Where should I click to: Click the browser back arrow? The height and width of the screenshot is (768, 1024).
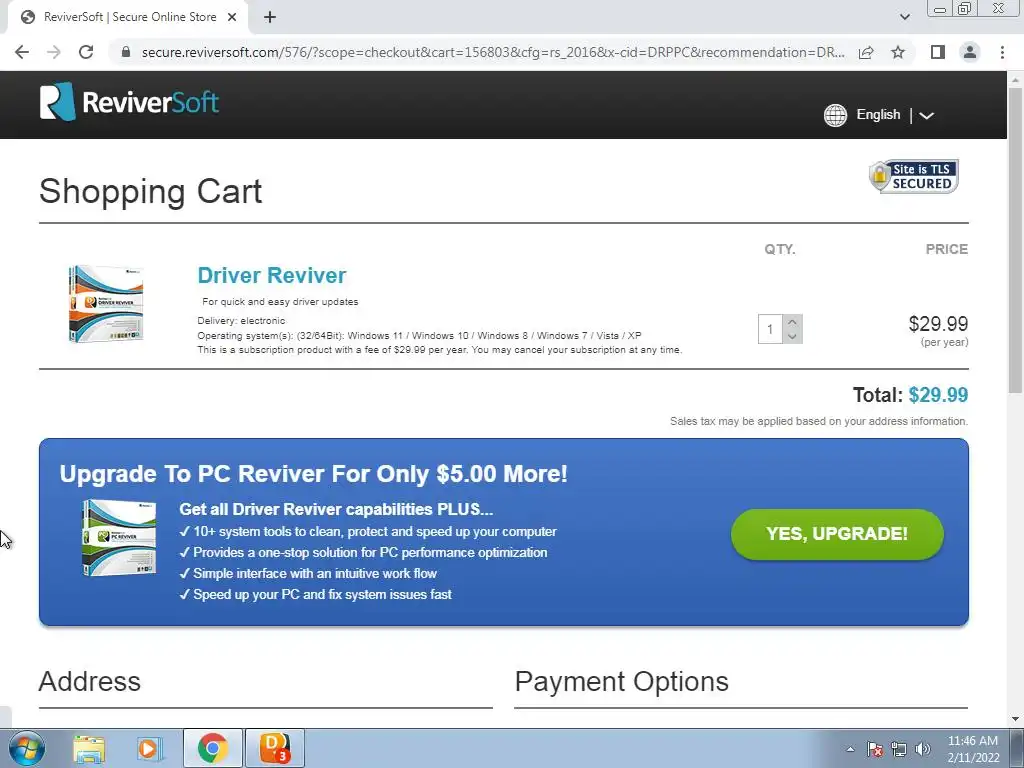pos(22,52)
